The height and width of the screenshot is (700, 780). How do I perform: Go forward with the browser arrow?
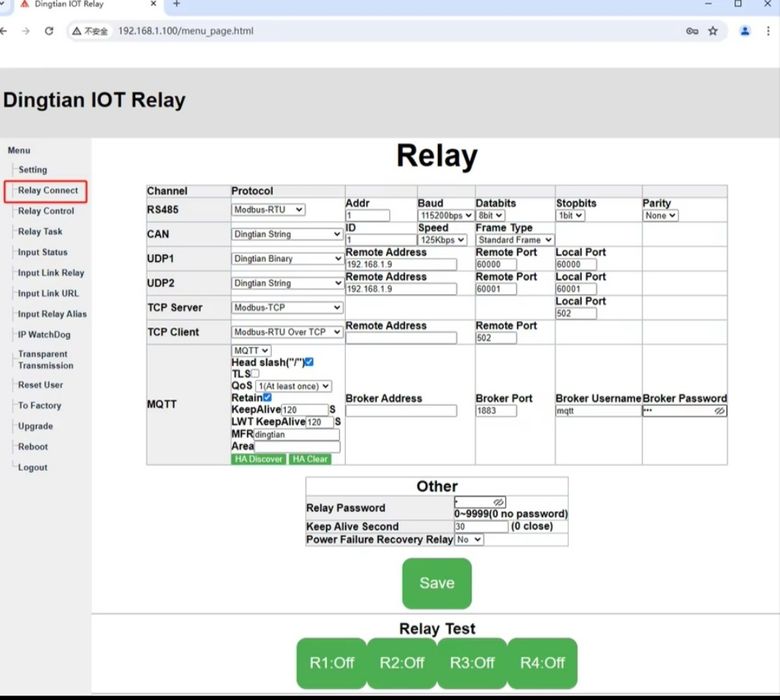pos(26,31)
